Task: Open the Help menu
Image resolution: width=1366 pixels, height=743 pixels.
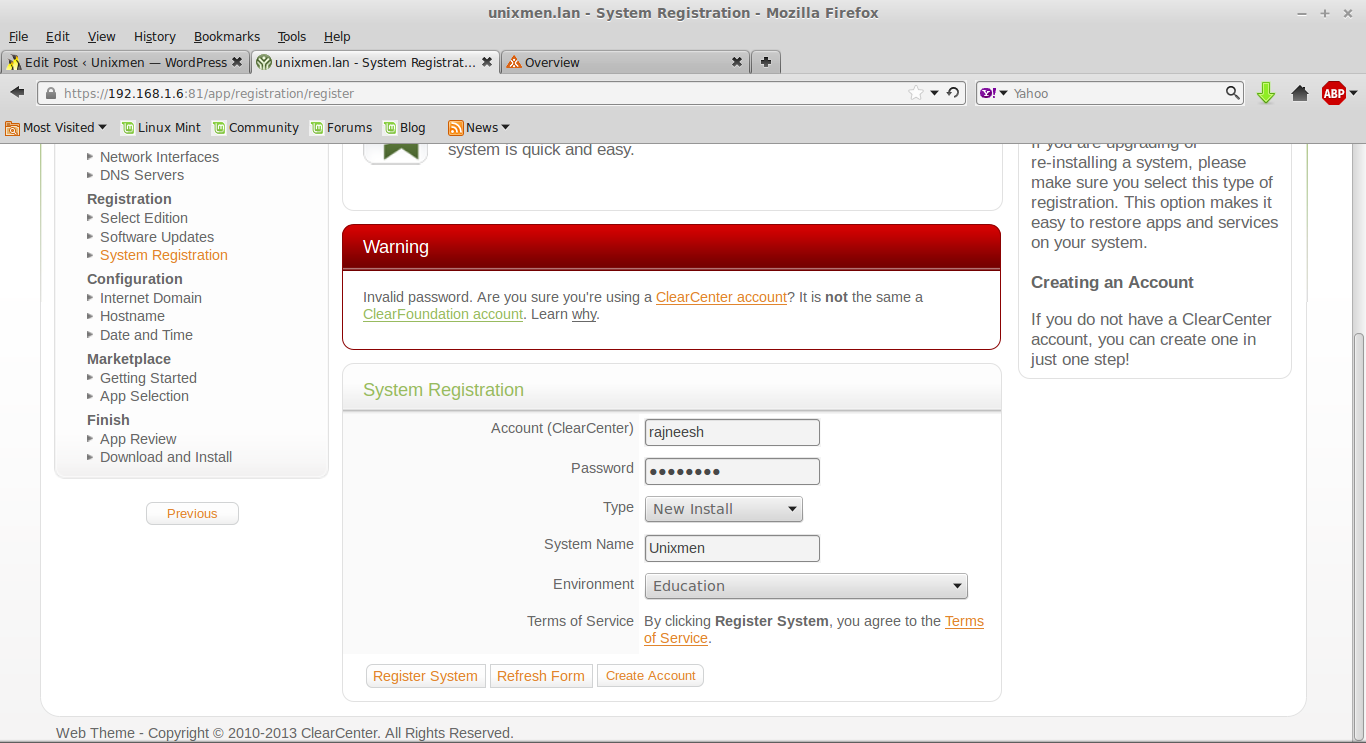Action: click(x=337, y=36)
